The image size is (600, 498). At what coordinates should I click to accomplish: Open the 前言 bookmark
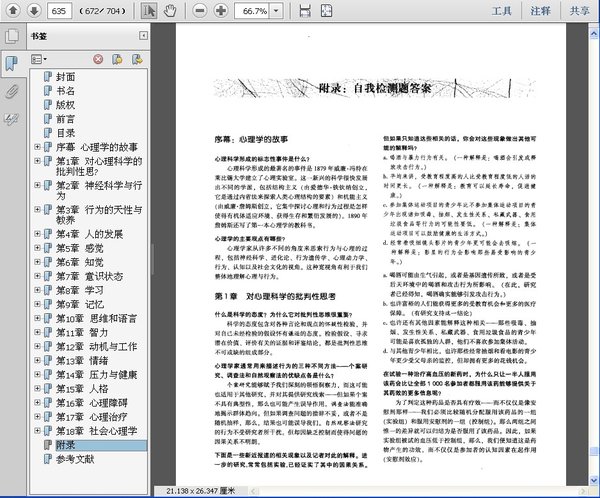tap(65, 119)
